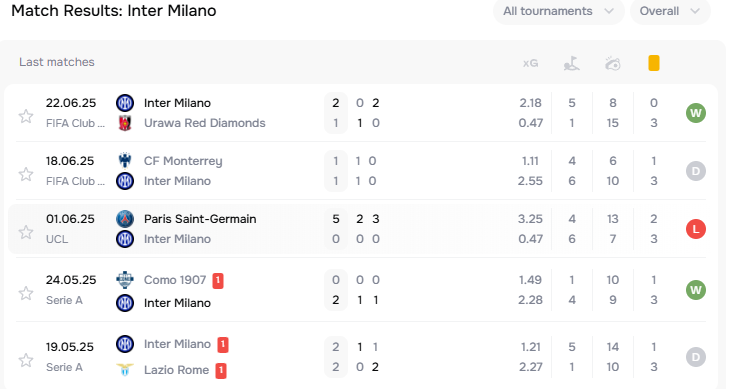Click the chevron arrow beside Overall
The image size is (729, 389).
[695, 11]
